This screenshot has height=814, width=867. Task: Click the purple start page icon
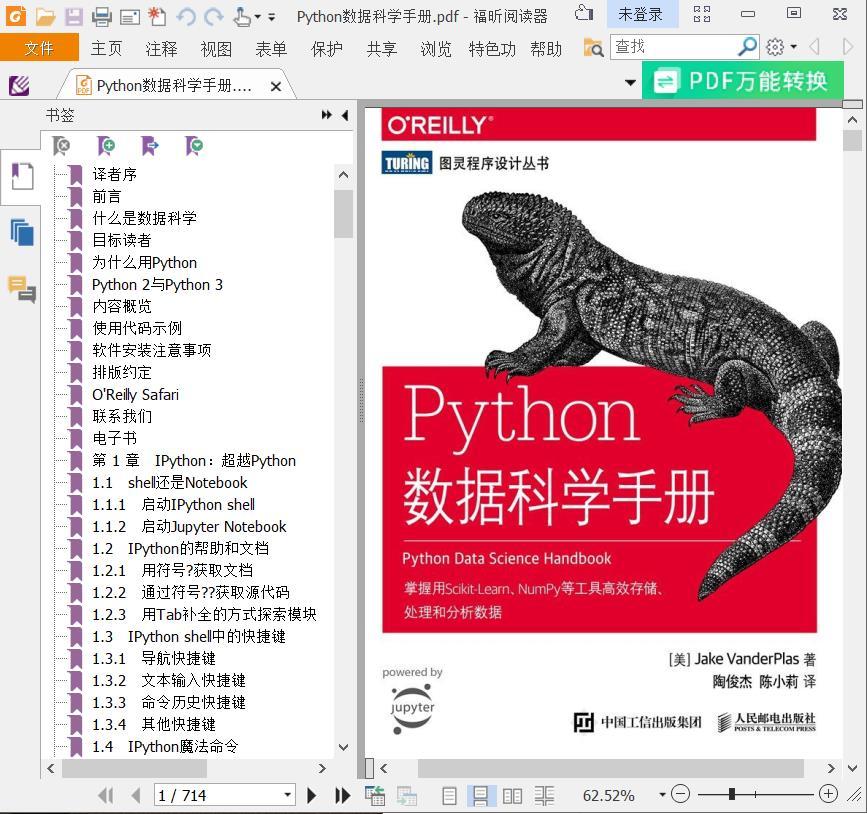coord(19,86)
